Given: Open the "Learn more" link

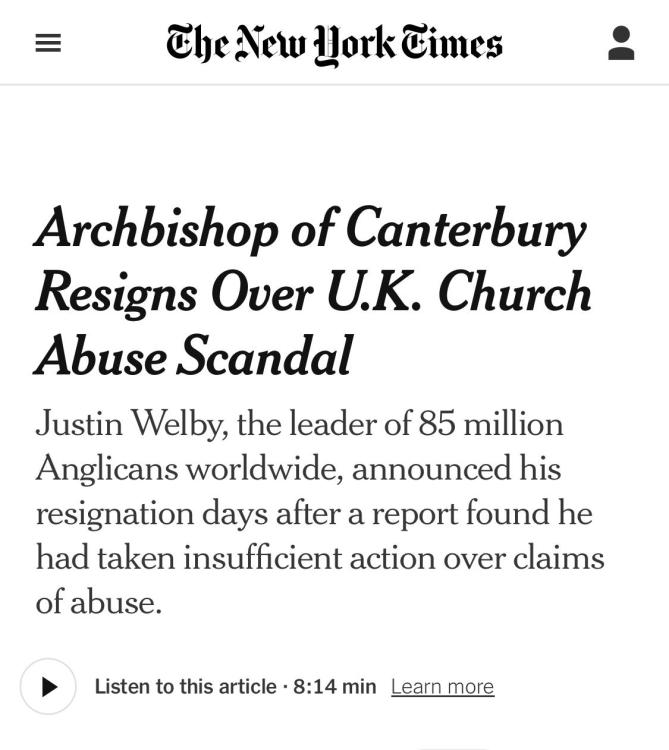Looking at the screenshot, I should coord(442,687).
